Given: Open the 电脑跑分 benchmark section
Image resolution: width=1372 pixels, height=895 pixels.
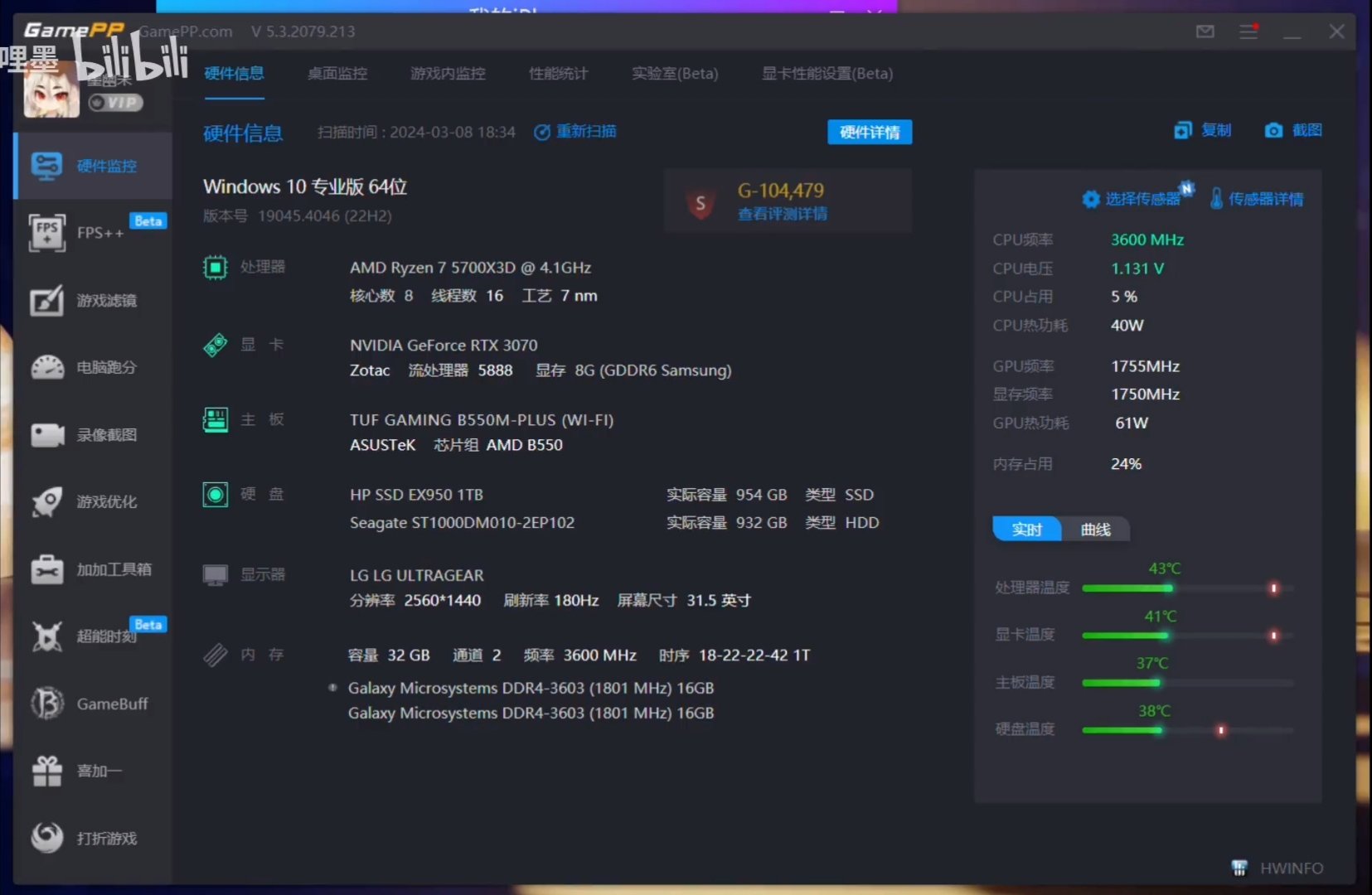Looking at the screenshot, I should pyautogui.click(x=93, y=367).
